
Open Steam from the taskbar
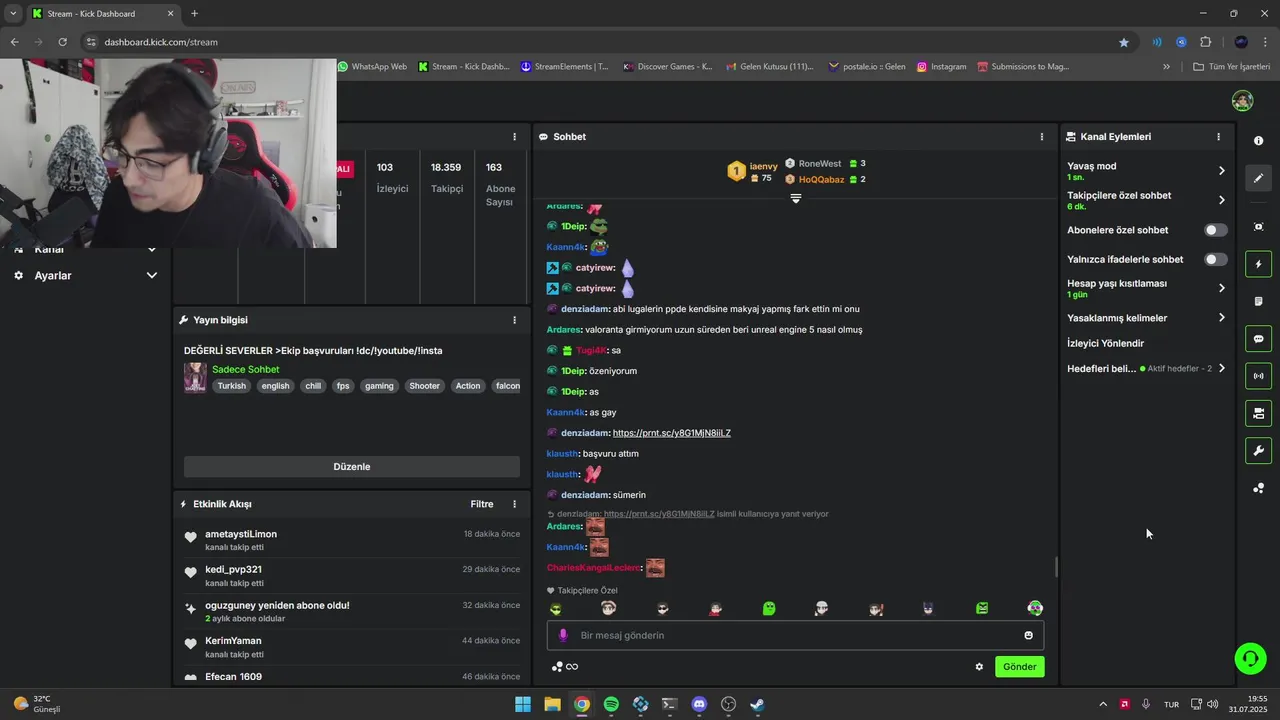(x=757, y=704)
